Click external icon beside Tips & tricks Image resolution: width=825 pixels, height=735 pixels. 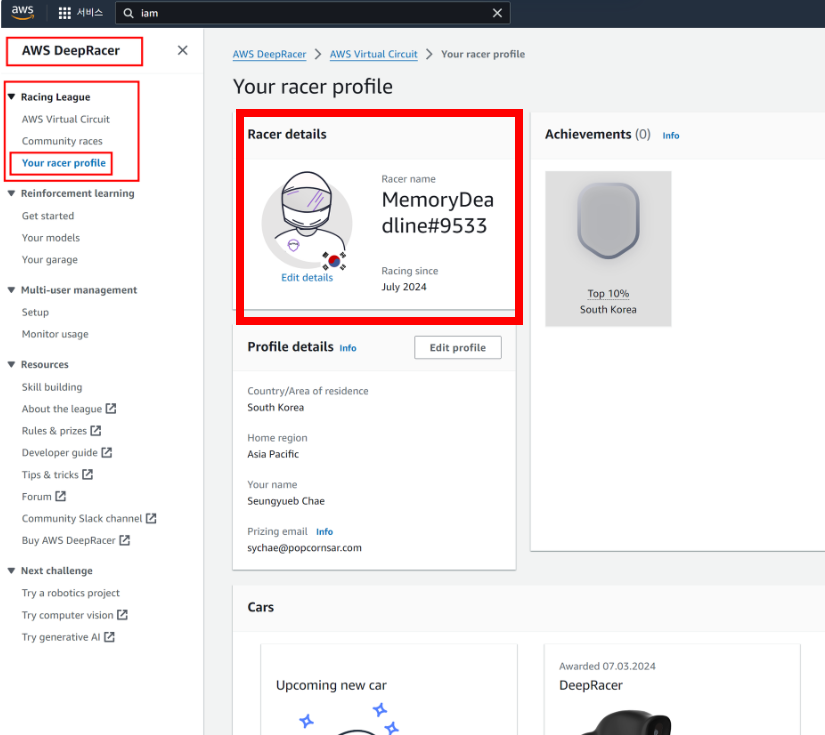point(87,474)
